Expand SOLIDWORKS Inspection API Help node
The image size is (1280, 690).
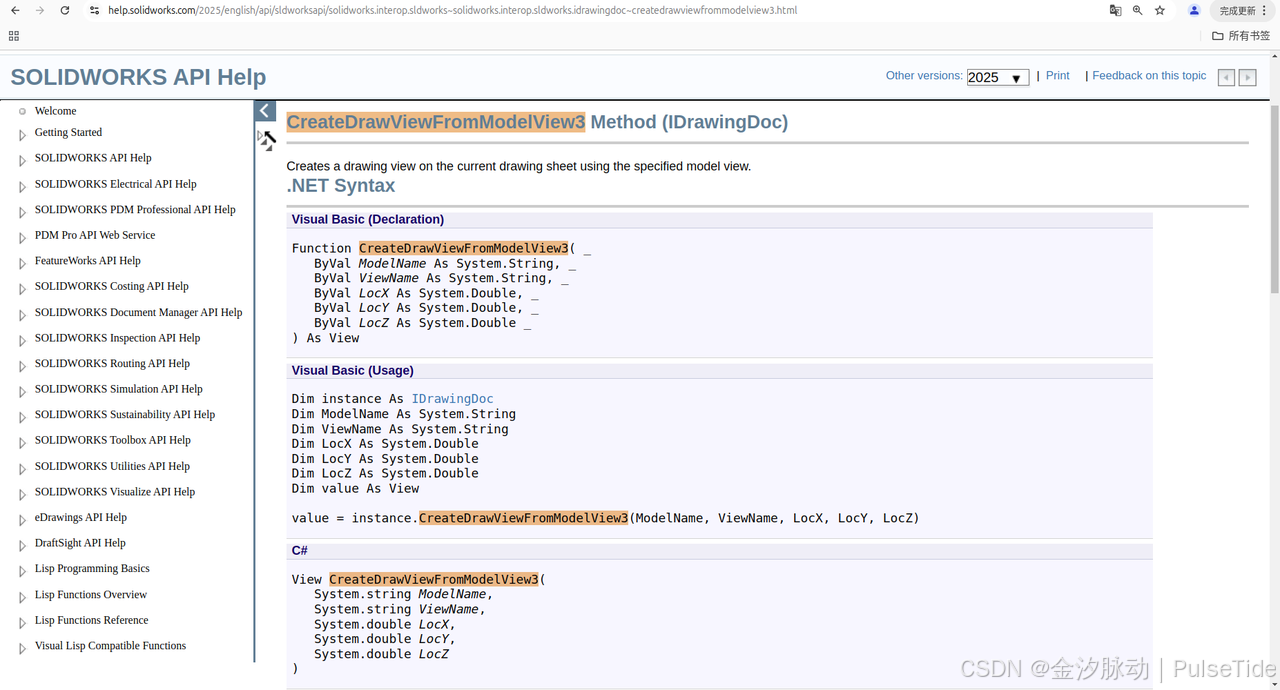22,341
